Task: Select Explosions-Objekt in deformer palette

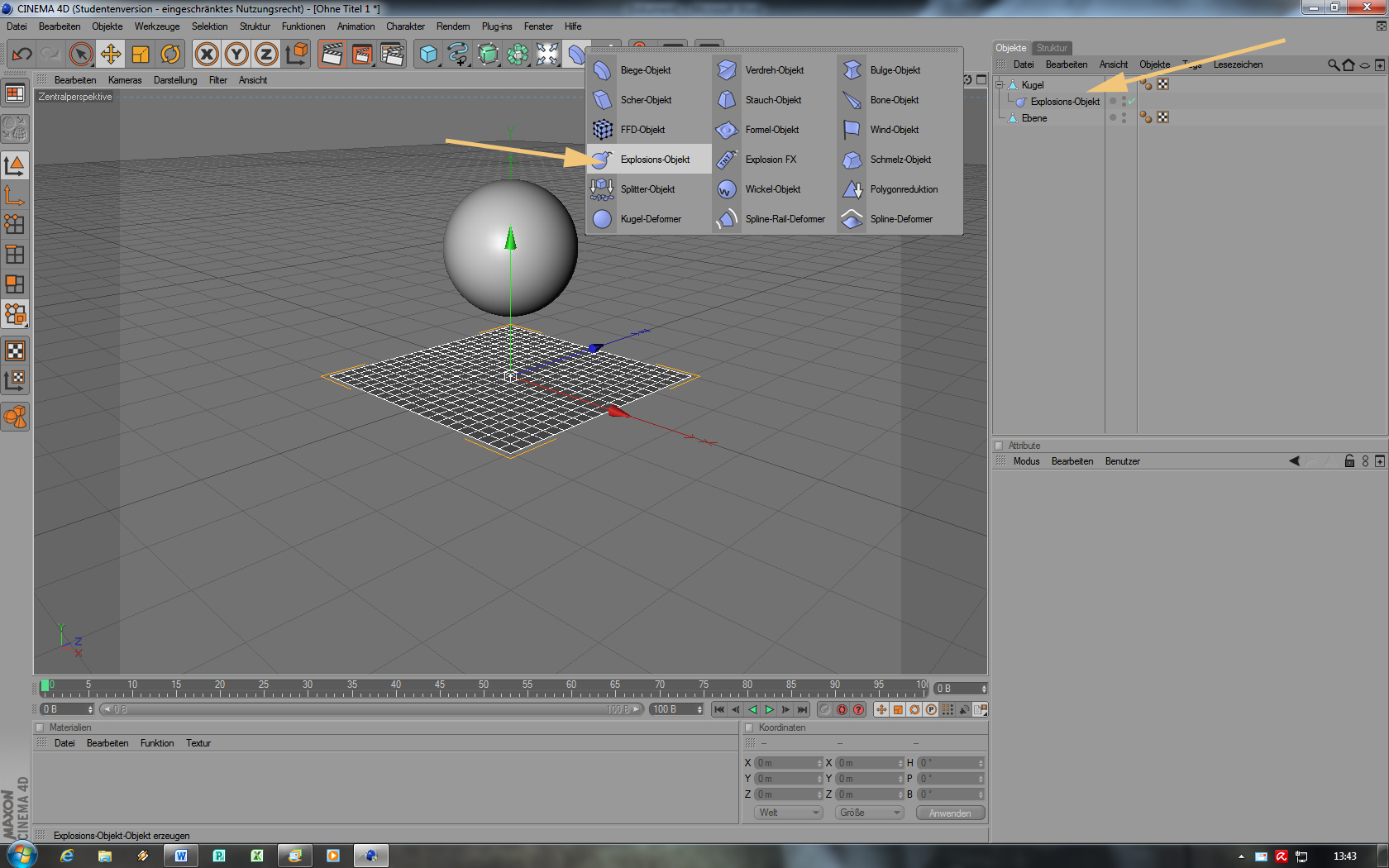Action: click(649, 159)
